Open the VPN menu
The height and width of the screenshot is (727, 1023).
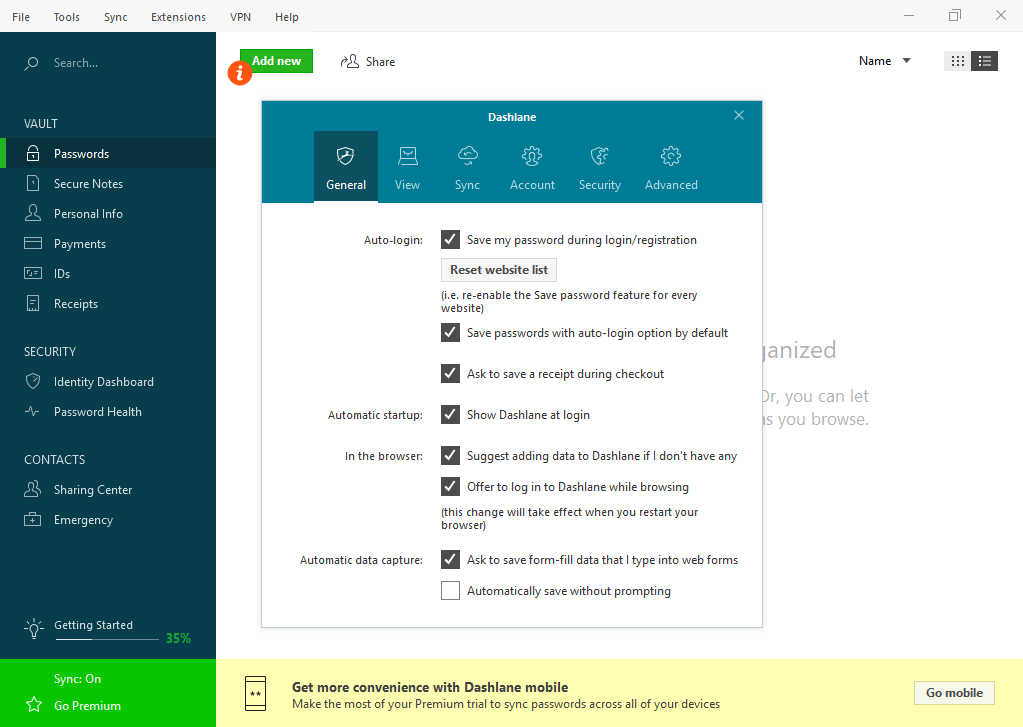pyautogui.click(x=240, y=17)
